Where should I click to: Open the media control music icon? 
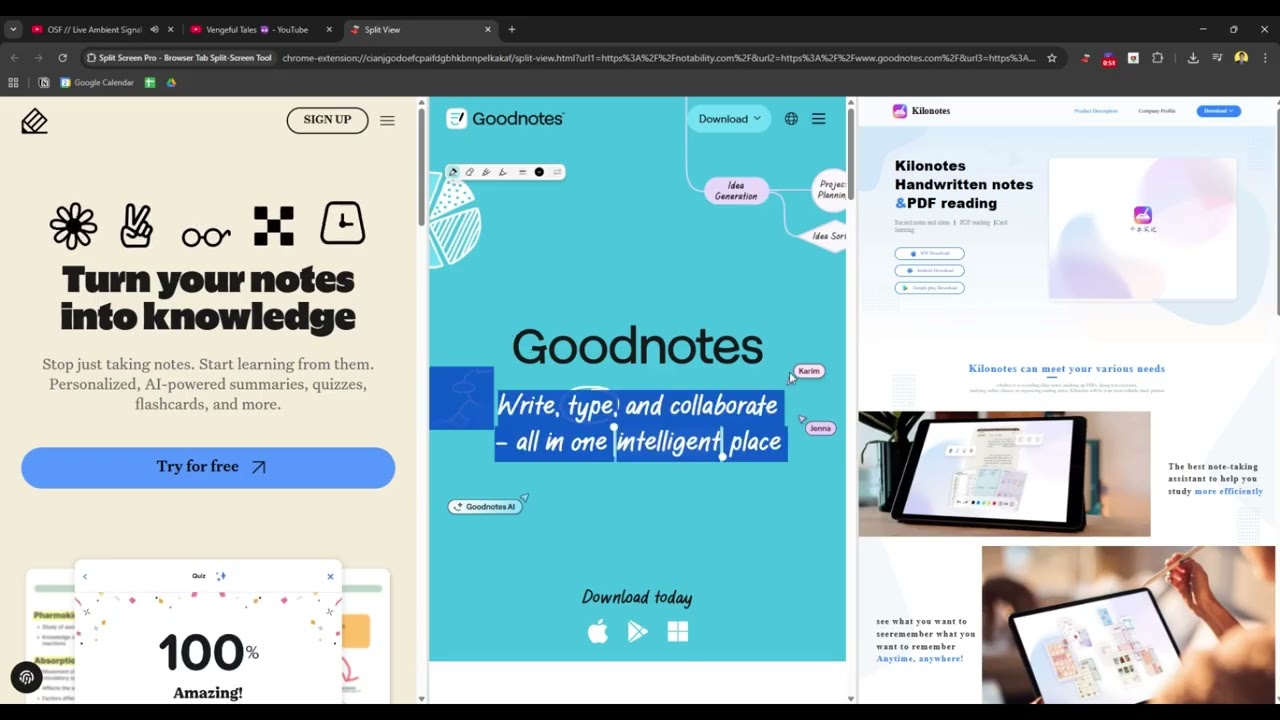[1217, 58]
